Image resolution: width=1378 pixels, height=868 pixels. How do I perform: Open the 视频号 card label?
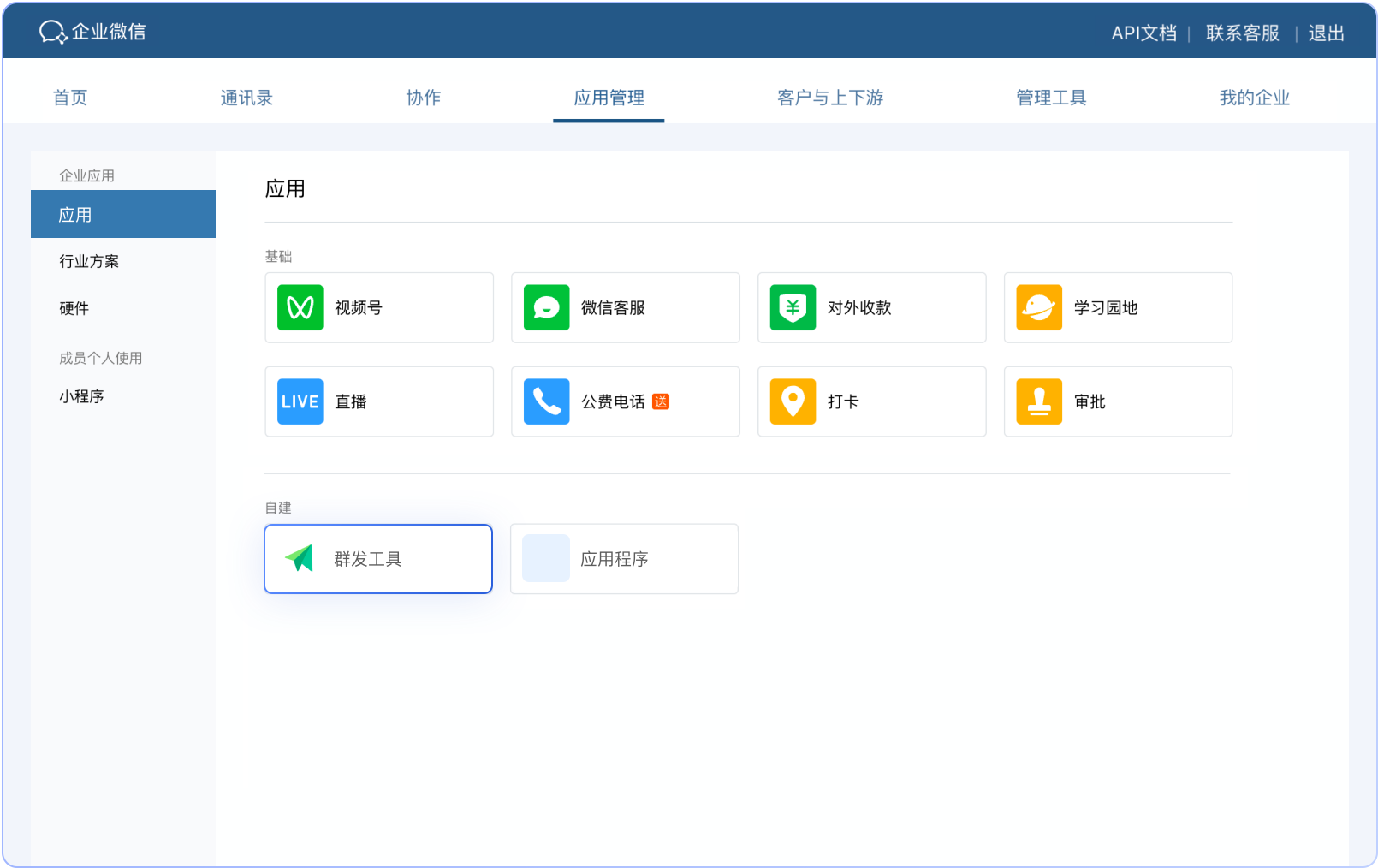coord(359,307)
